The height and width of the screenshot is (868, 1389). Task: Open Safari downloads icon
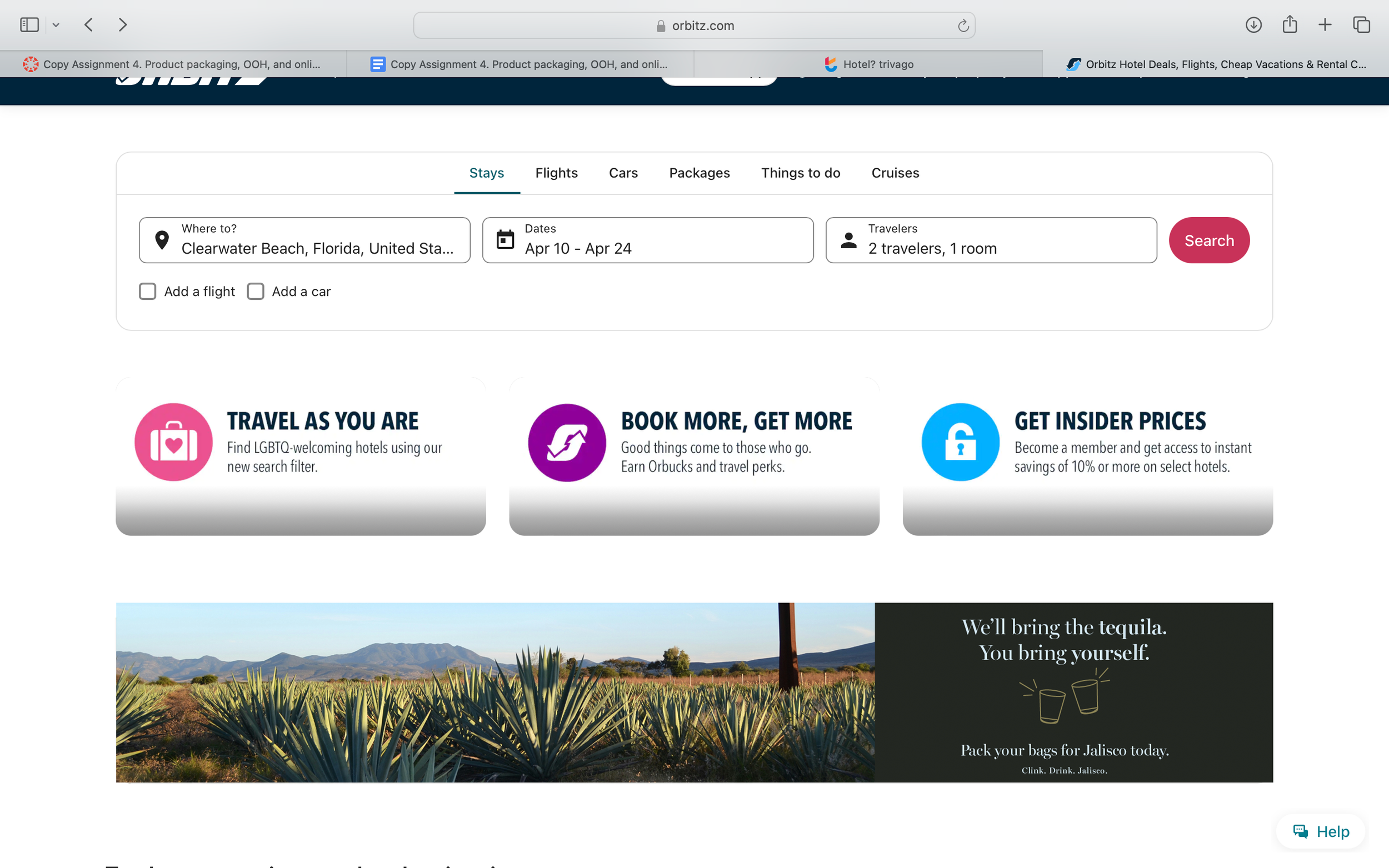pyautogui.click(x=1255, y=24)
